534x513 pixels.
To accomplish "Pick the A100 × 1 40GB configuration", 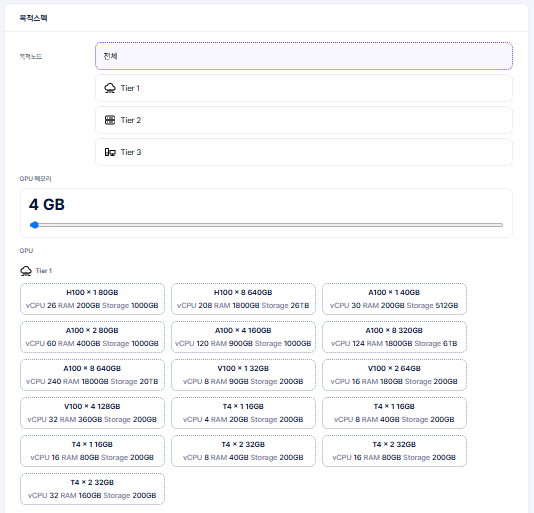I will [394, 299].
